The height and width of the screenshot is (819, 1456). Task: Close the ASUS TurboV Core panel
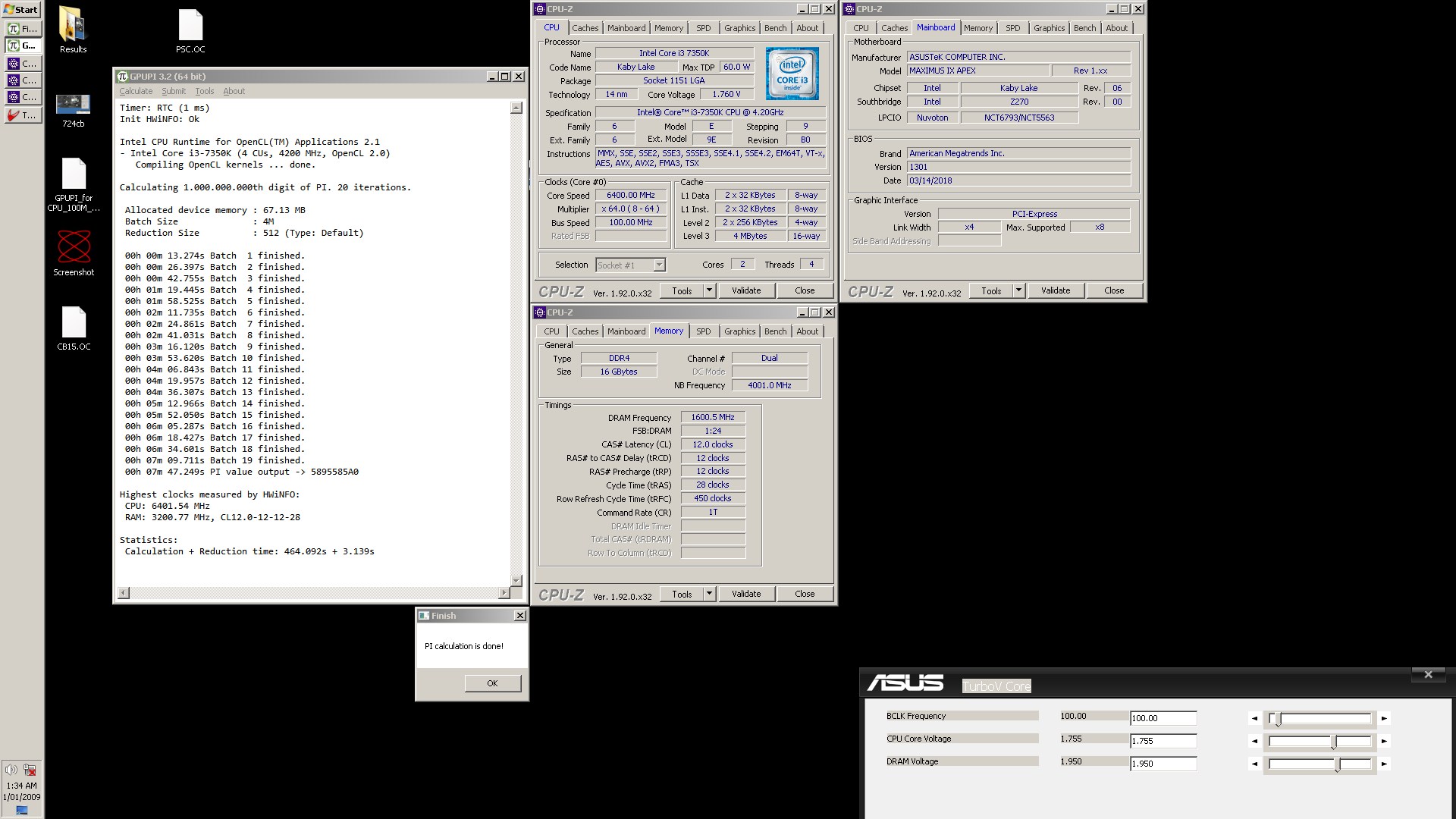coord(1428,674)
